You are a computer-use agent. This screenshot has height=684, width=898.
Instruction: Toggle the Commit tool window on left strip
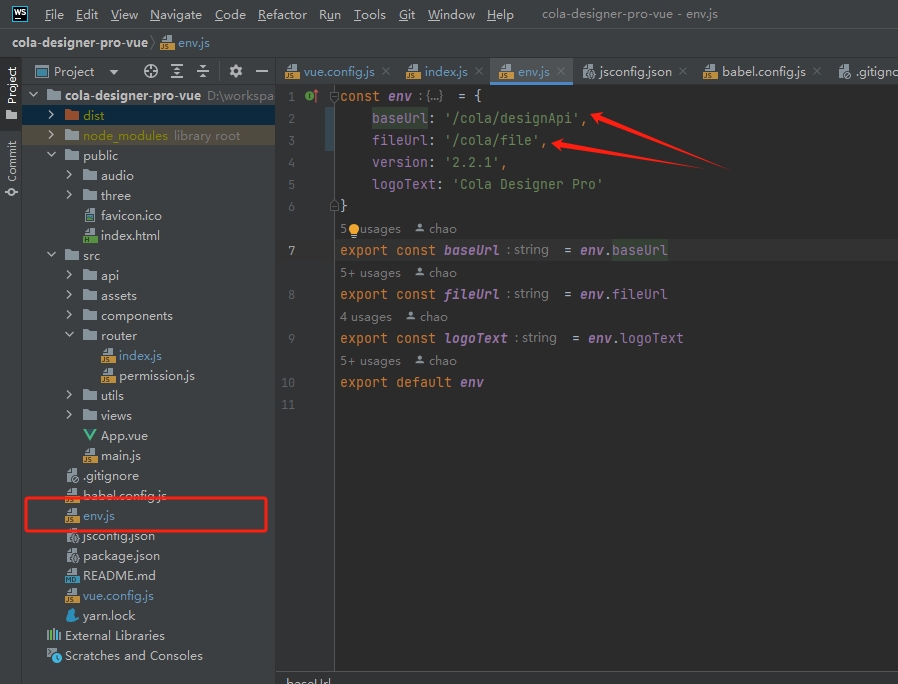[x=12, y=167]
